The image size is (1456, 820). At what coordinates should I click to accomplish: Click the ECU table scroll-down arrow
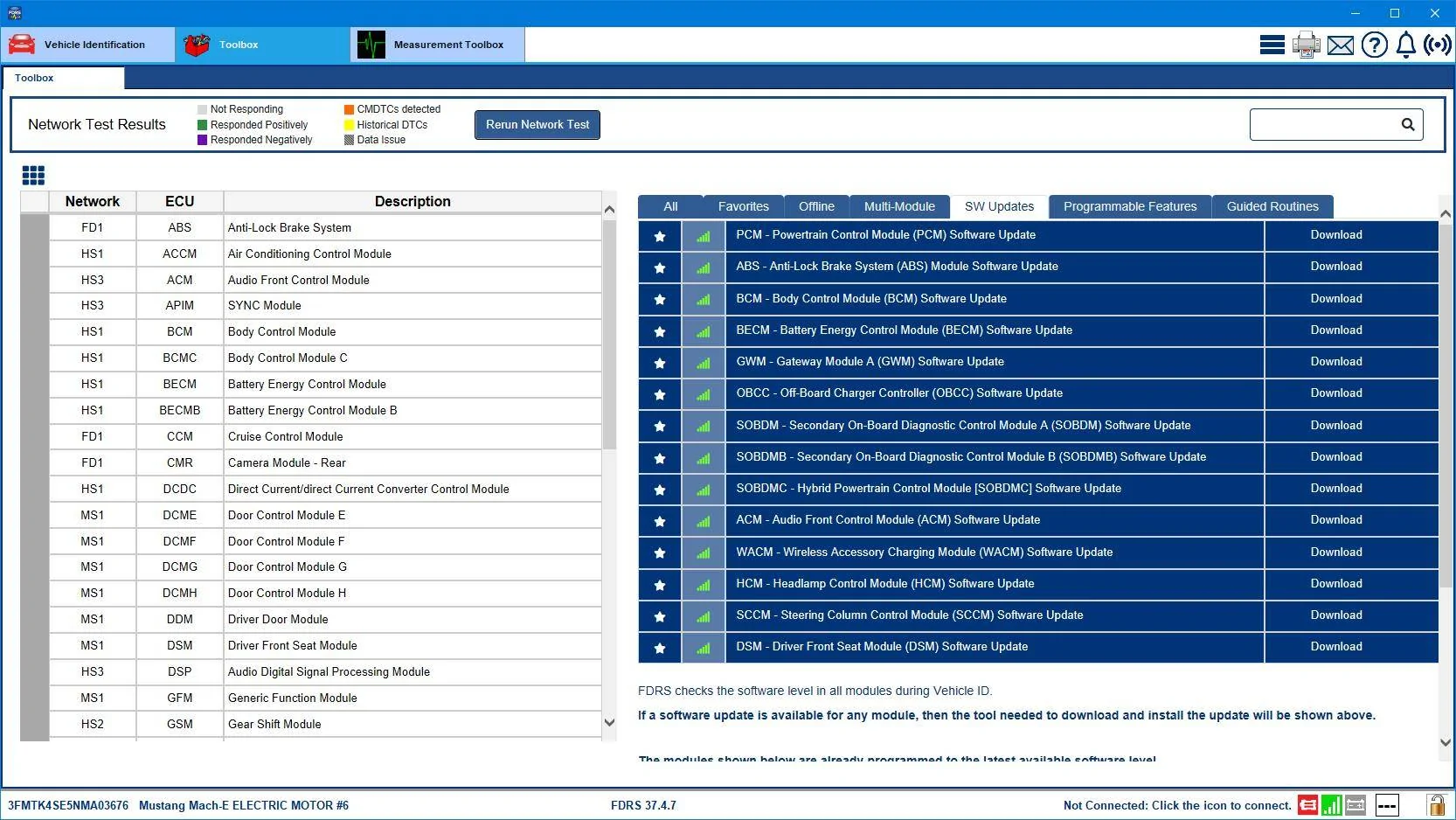click(x=609, y=723)
